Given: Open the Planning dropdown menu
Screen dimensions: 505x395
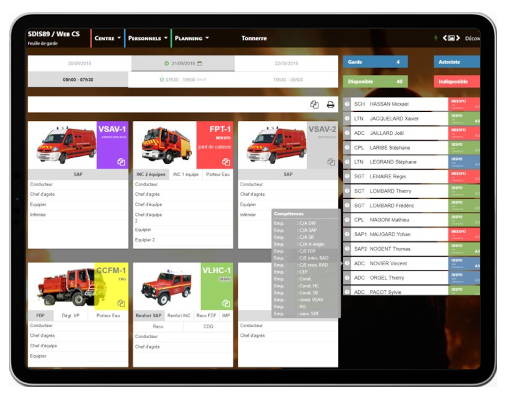Looking at the screenshot, I should (x=192, y=38).
